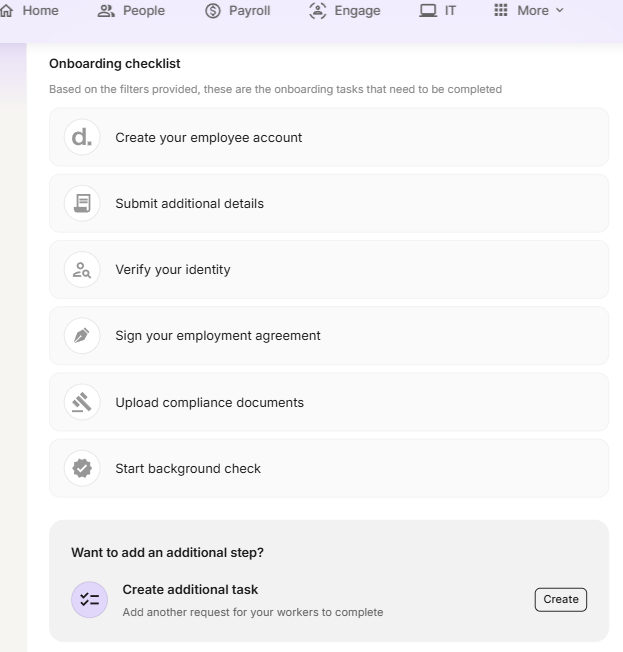
Task: Click the checklist icon beside Create additional task
Action: click(89, 599)
